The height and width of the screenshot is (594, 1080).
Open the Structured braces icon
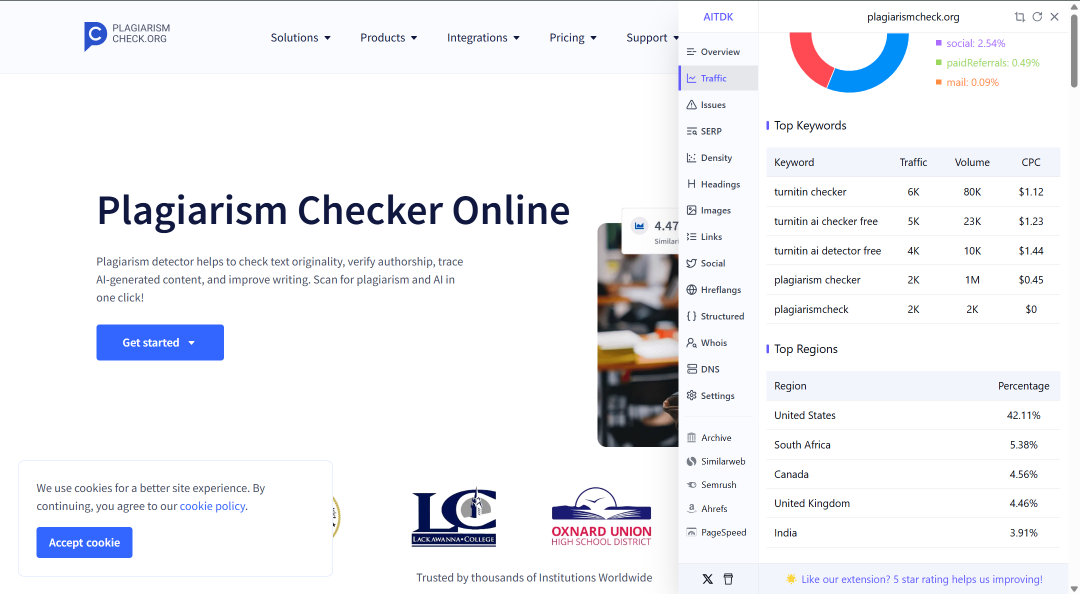pos(691,316)
